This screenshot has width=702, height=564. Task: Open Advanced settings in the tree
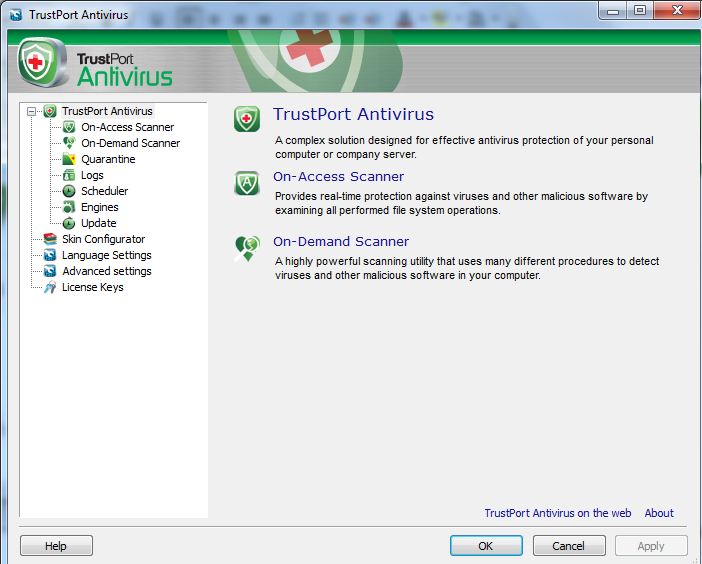[107, 271]
